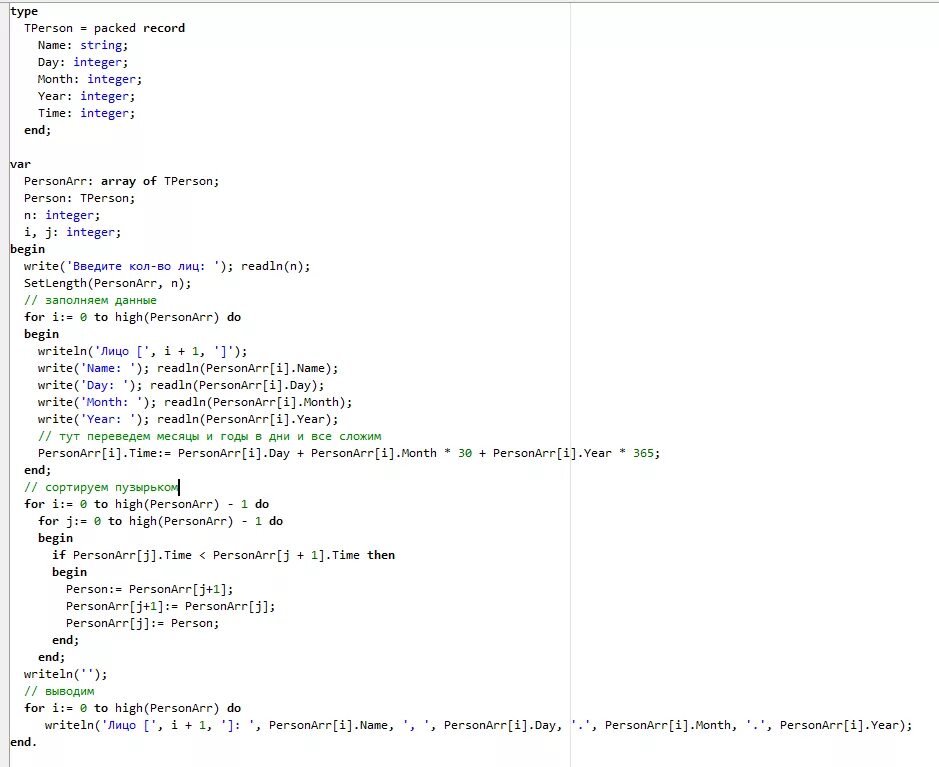Place cursor on 'TPerson = packed record' line

coord(104,28)
